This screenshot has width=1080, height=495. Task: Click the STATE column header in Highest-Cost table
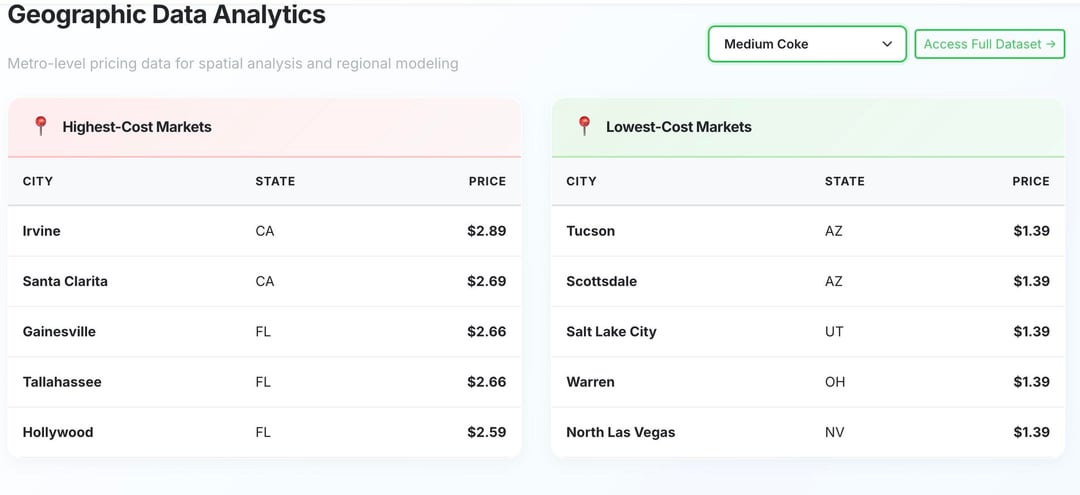coord(275,181)
